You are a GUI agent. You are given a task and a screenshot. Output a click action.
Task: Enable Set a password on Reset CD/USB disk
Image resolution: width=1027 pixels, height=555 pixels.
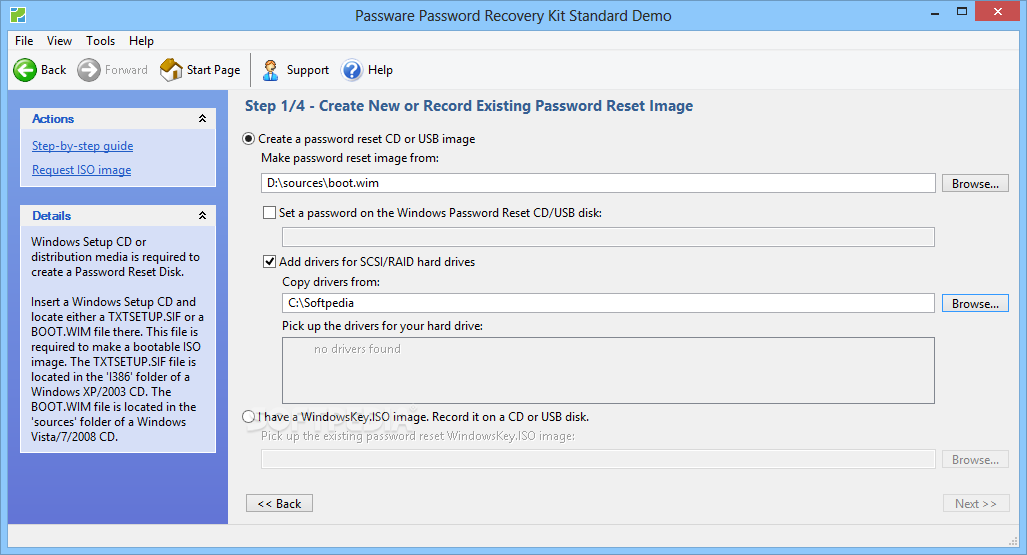pyautogui.click(x=269, y=213)
